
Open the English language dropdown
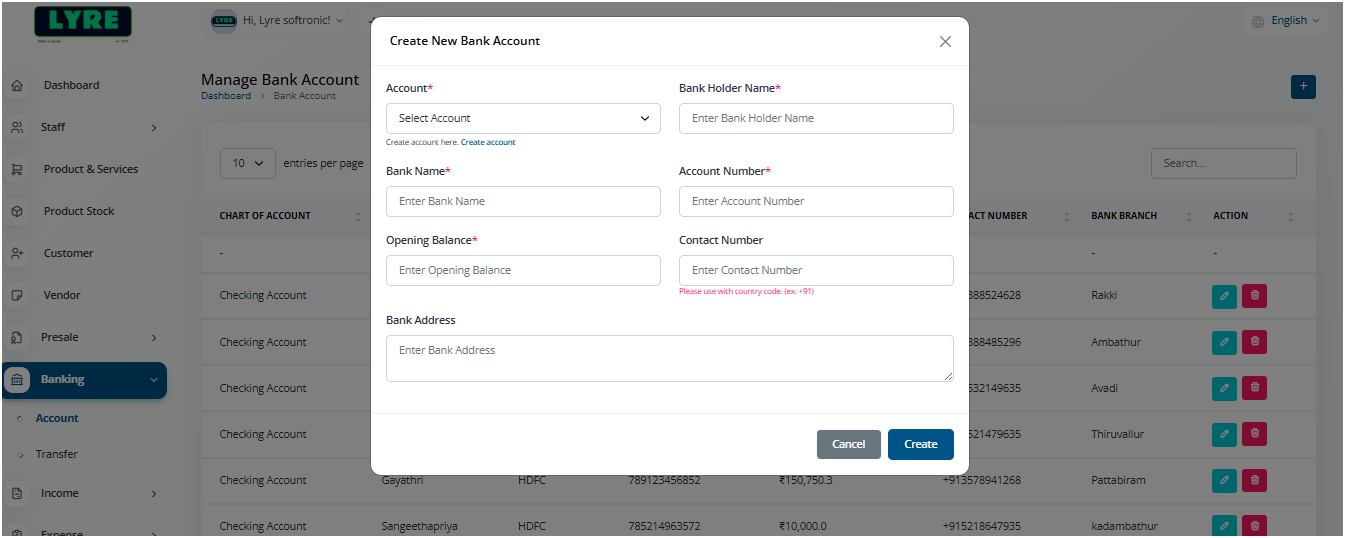point(1286,21)
